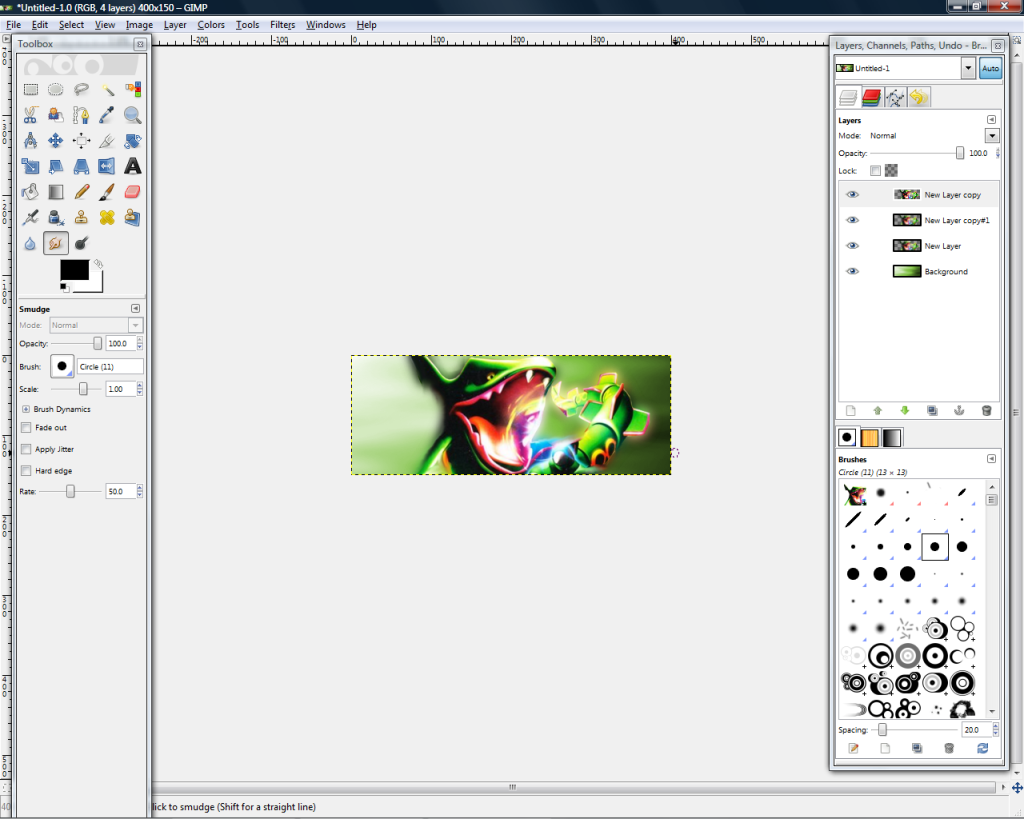Image resolution: width=1024 pixels, height=819 pixels.
Task: Enable the Apply Jitter checkbox
Action: click(26, 449)
